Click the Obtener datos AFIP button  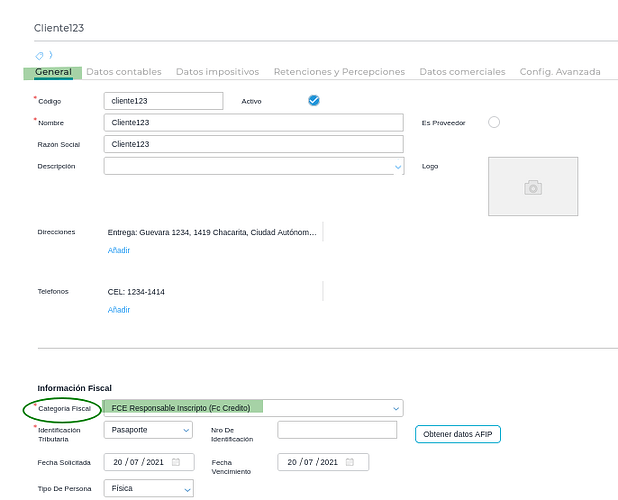[458, 433]
